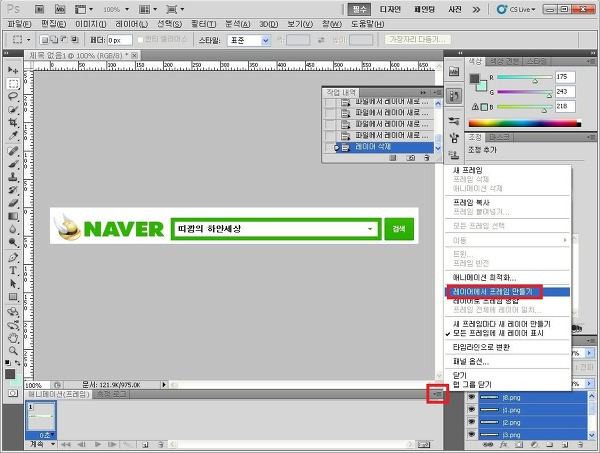Image resolution: width=600 pixels, height=453 pixels.
Task: Open the 파일(F) menu
Action: click(19, 24)
